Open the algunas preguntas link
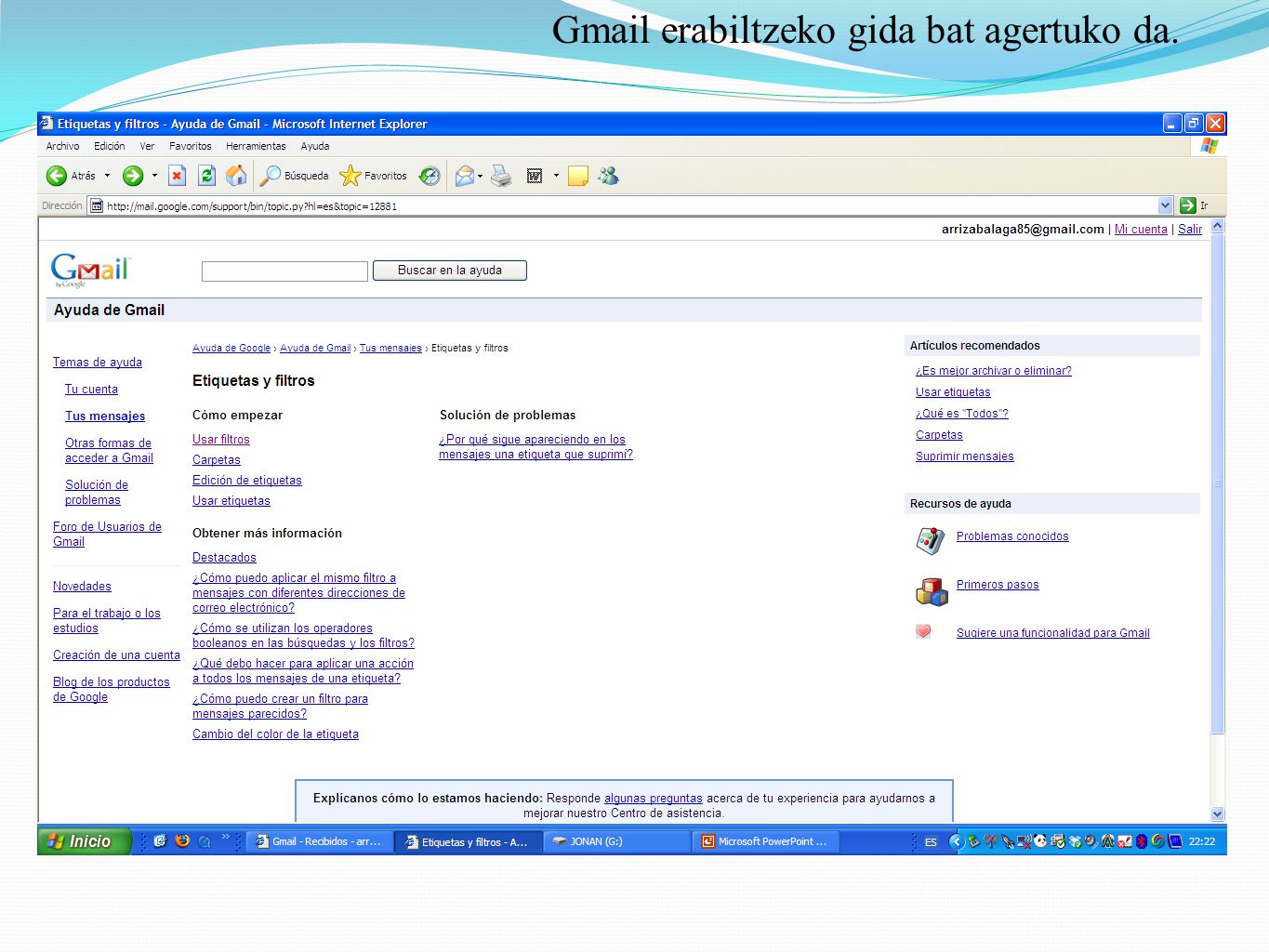The image size is (1269, 952). 654,798
